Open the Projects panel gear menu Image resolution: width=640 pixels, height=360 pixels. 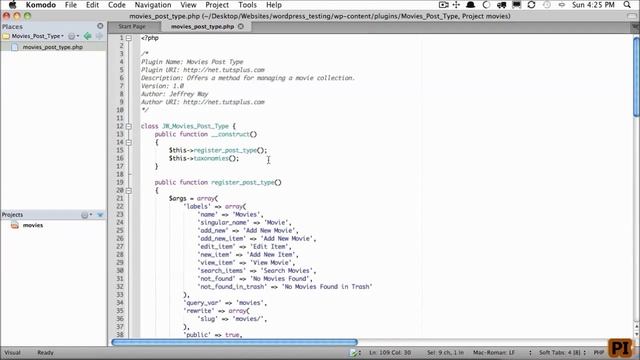pyautogui.click(x=86, y=215)
